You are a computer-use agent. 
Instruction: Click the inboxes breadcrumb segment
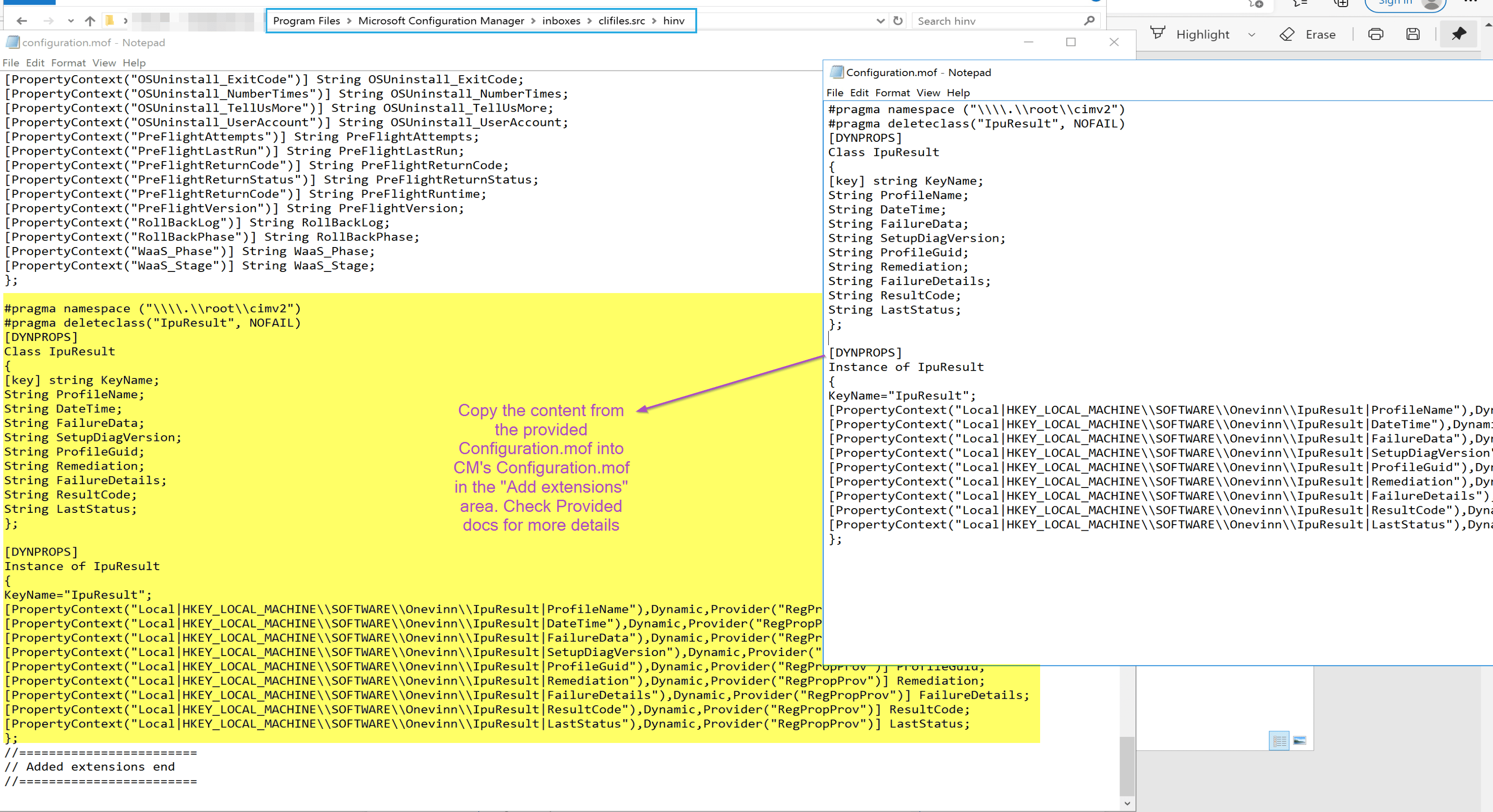[x=560, y=21]
